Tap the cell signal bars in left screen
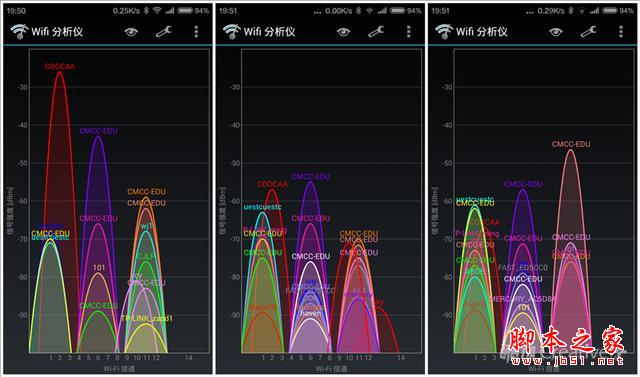The width and height of the screenshot is (640, 377). point(169,11)
